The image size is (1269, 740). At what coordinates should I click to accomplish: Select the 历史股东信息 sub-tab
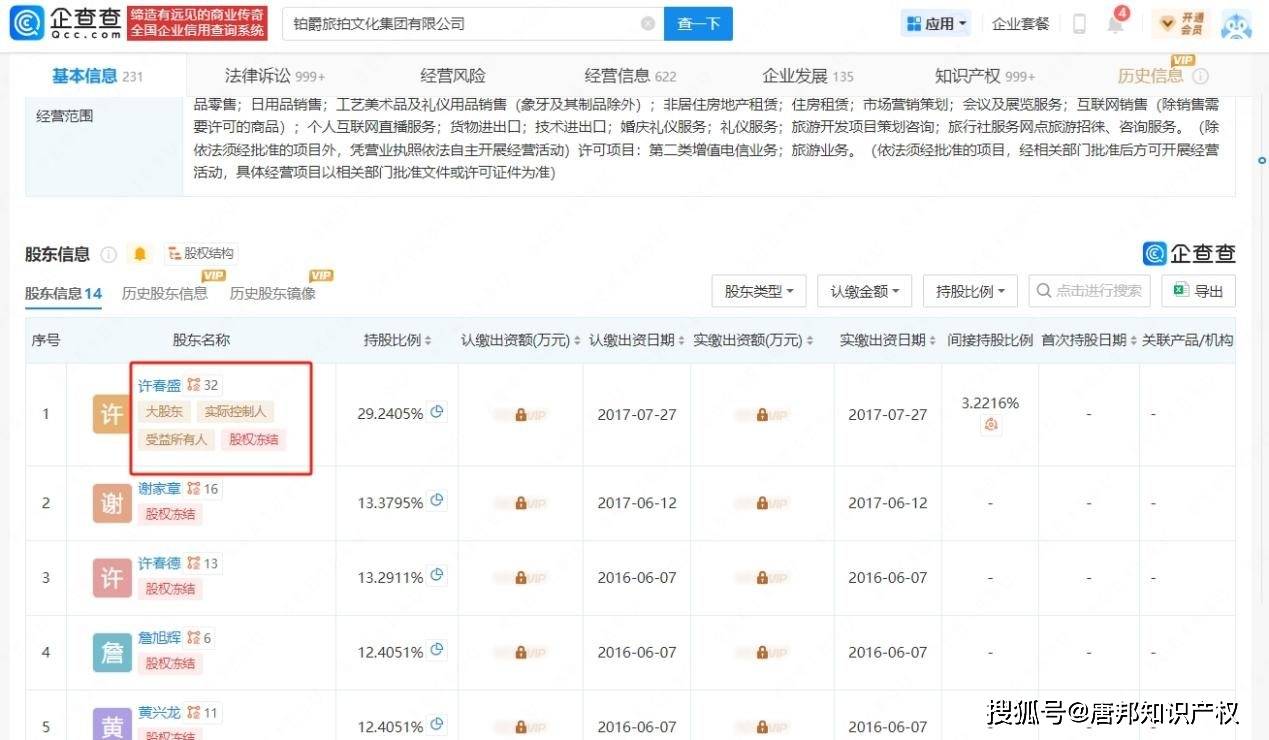(165, 293)
